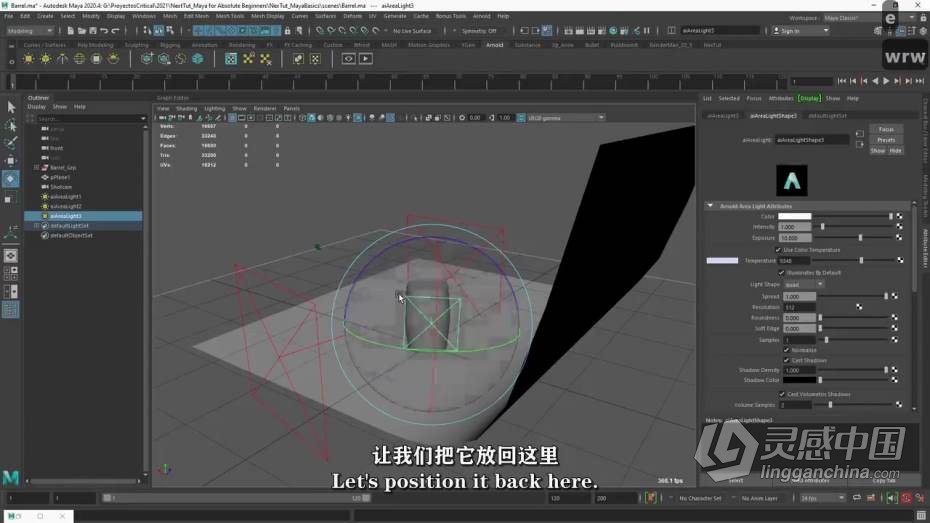Choose the Rotate tool in toolbox
930x523 pixels.
11,178
